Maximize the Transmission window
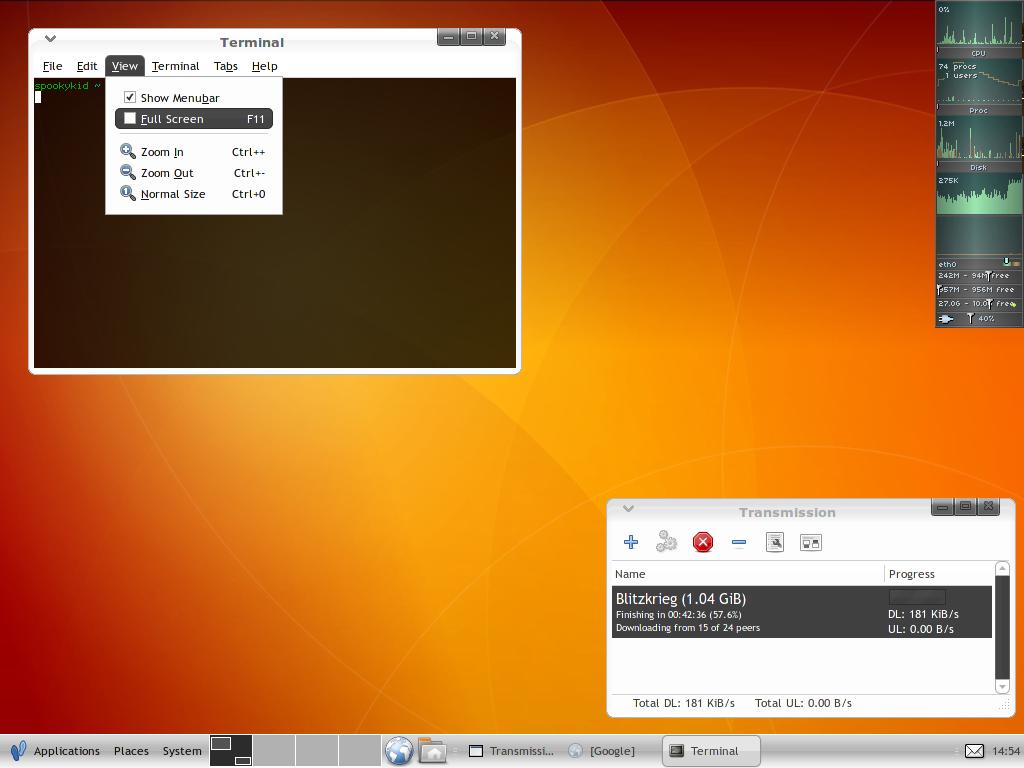 (965, 506)
